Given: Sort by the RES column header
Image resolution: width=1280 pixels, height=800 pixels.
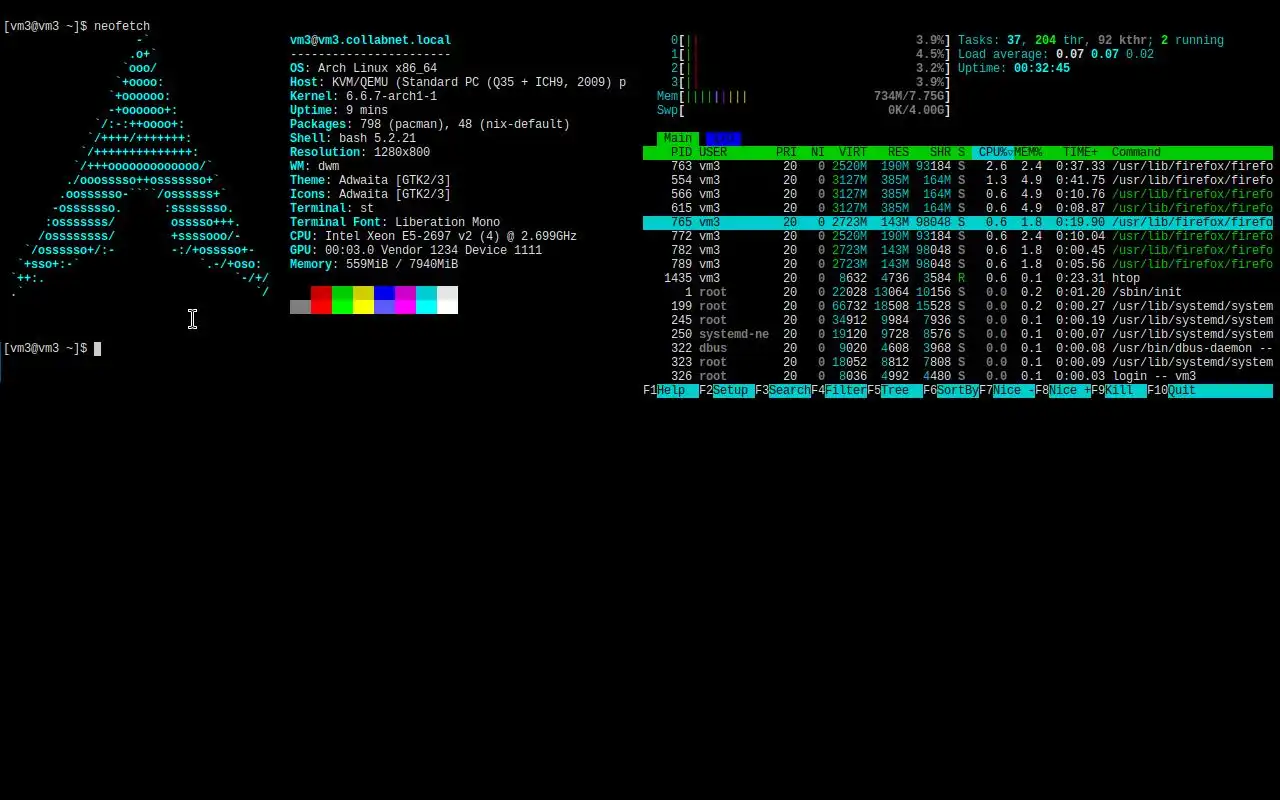Looking at the screenshot, I should [x=899, y=152].
